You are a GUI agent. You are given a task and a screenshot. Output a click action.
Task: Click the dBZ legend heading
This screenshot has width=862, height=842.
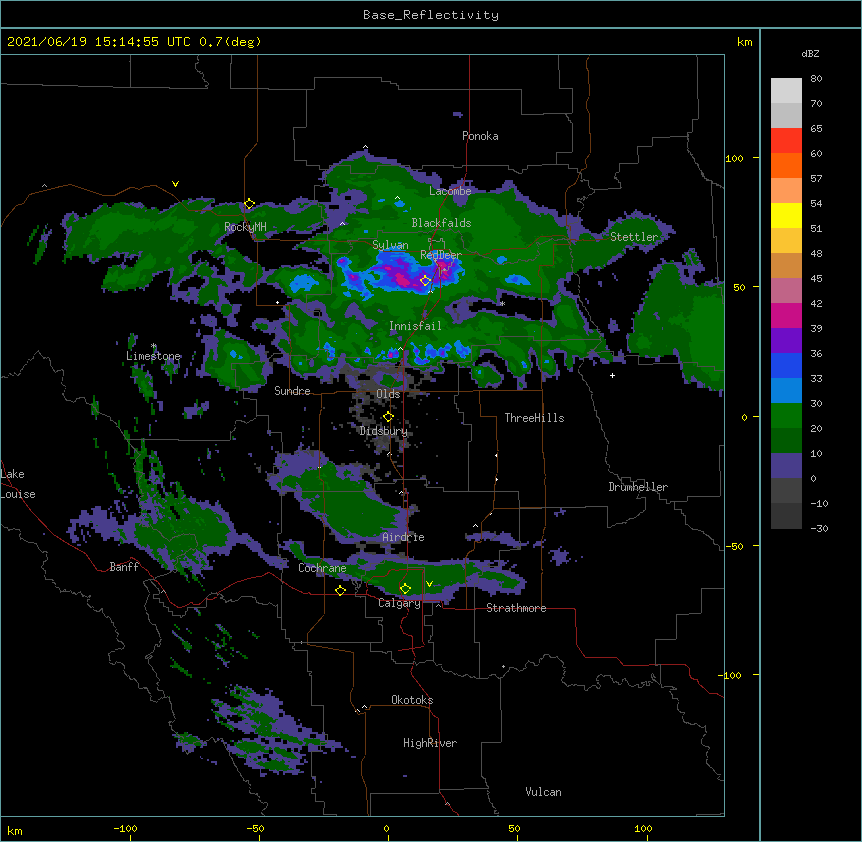[x=810, y=54]
